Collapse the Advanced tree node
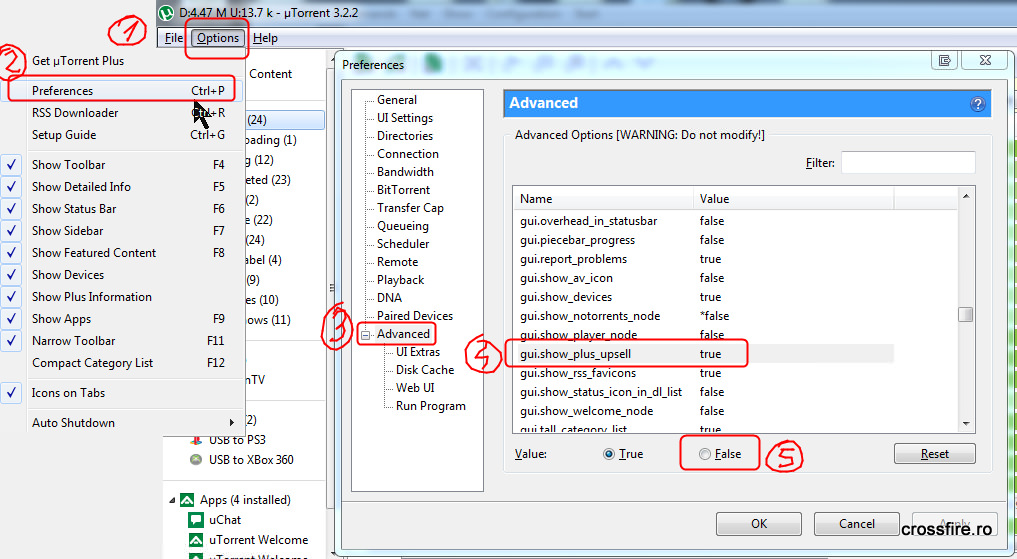 tap(365, 335)
